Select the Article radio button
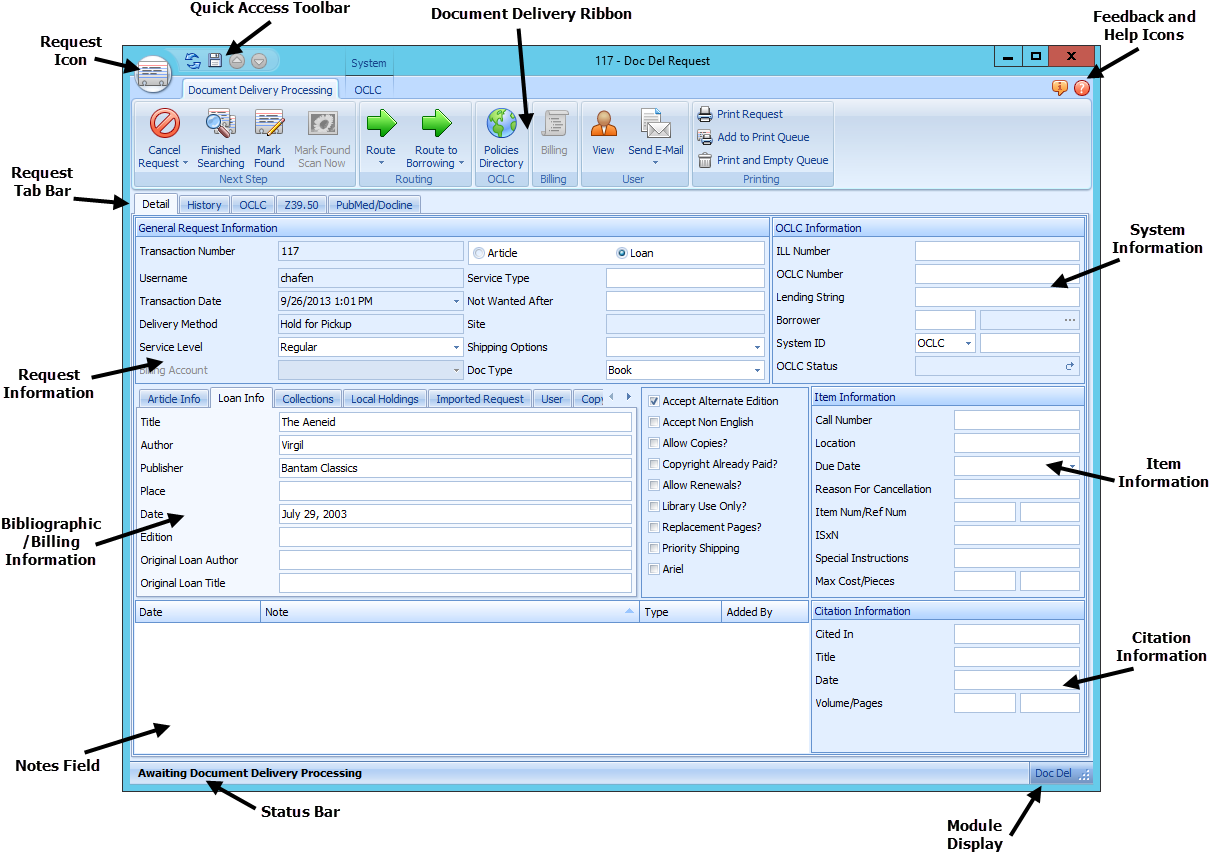 pyautogui.click(x=479, y=253)
